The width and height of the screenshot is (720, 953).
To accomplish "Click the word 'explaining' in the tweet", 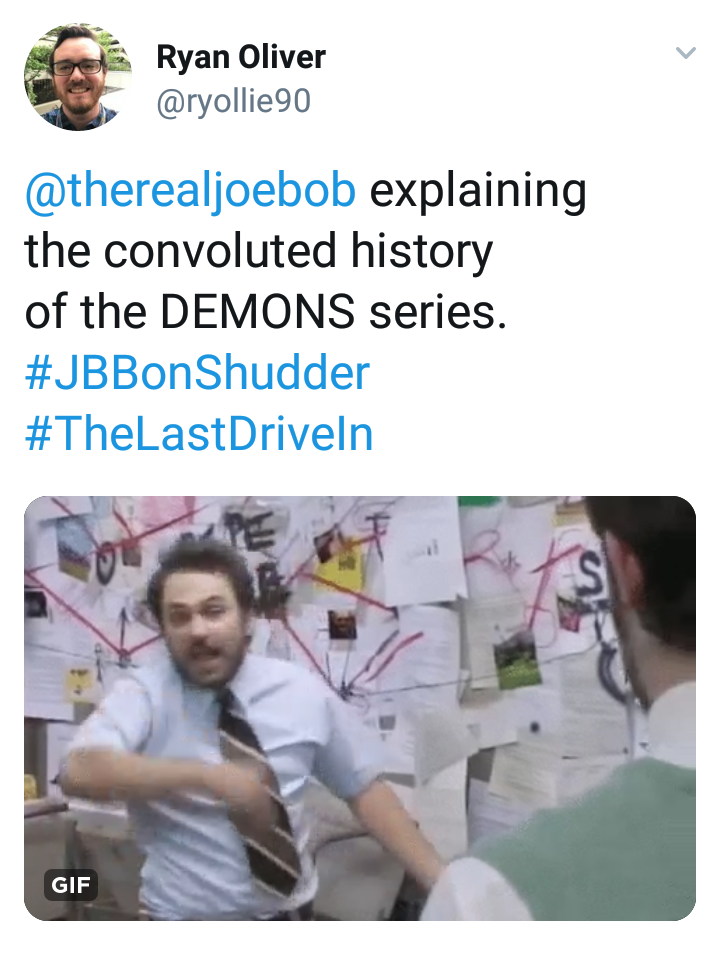I will coord(478,192).
